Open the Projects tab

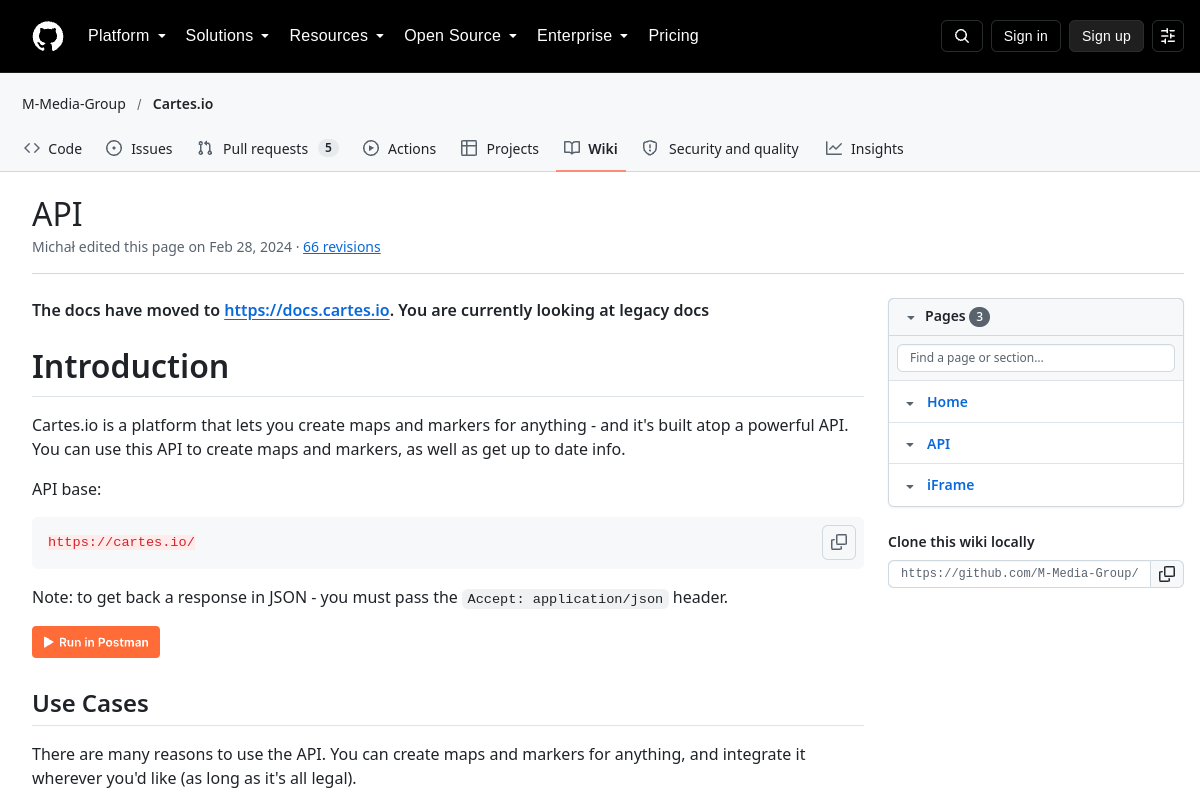[500, 149]
